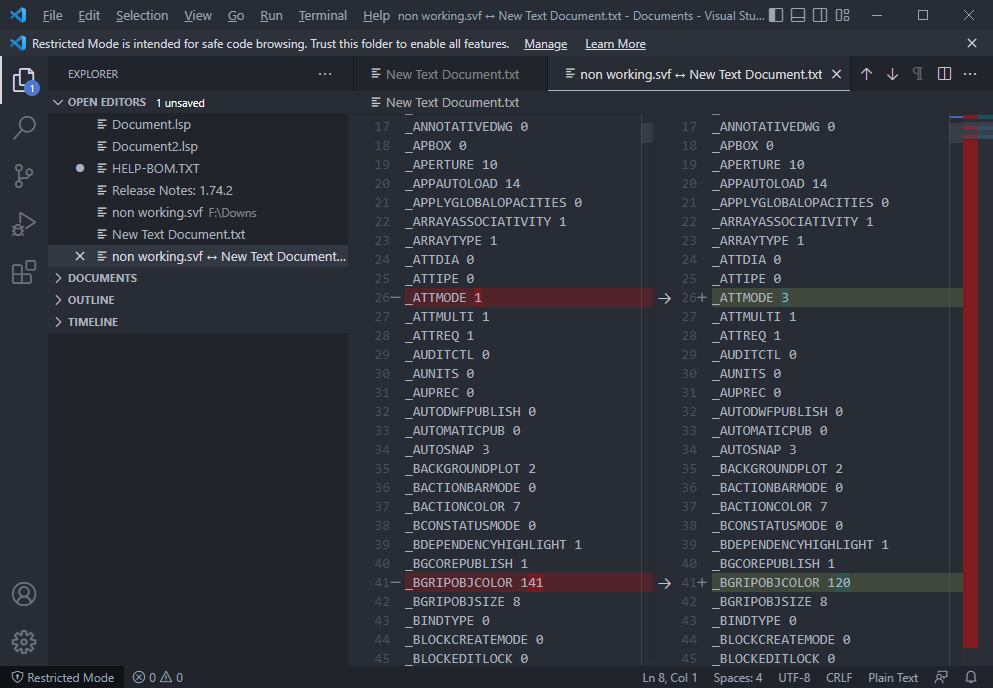Click the Learn More link

pos(615,44)
